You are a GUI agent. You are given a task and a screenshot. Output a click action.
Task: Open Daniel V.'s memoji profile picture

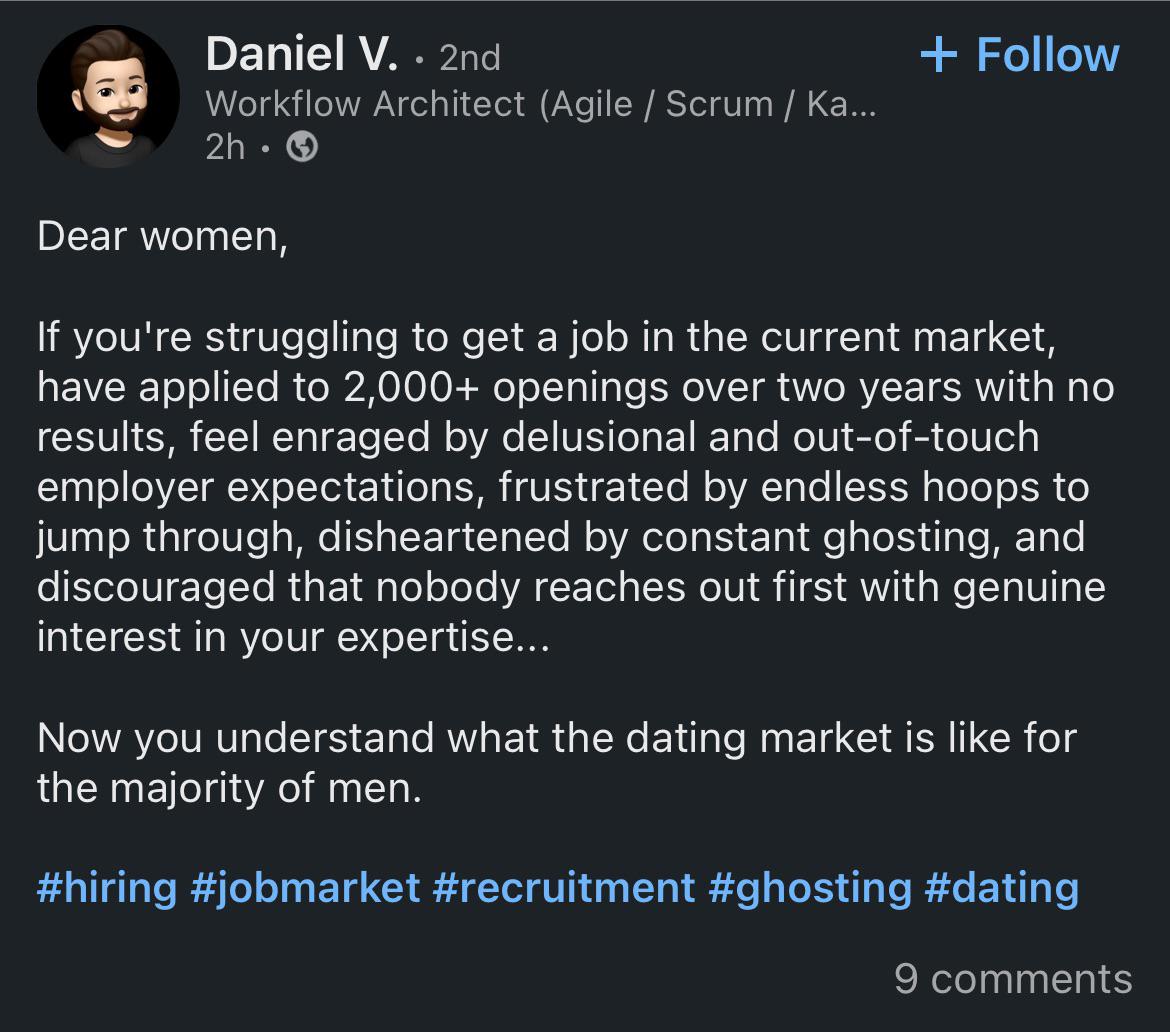coord(108,96)
